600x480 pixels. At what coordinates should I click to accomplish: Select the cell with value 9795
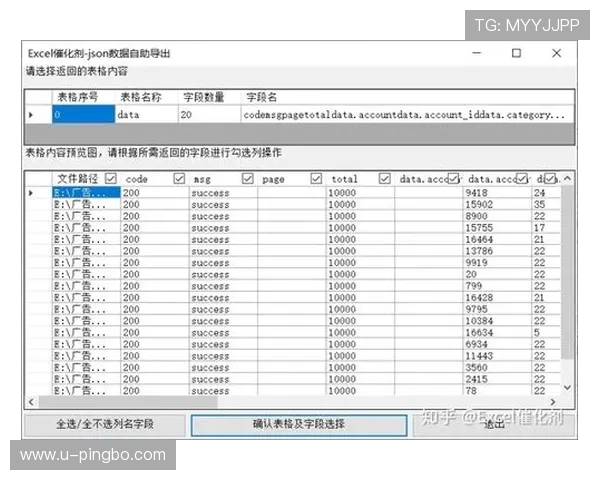pos(497,309)
